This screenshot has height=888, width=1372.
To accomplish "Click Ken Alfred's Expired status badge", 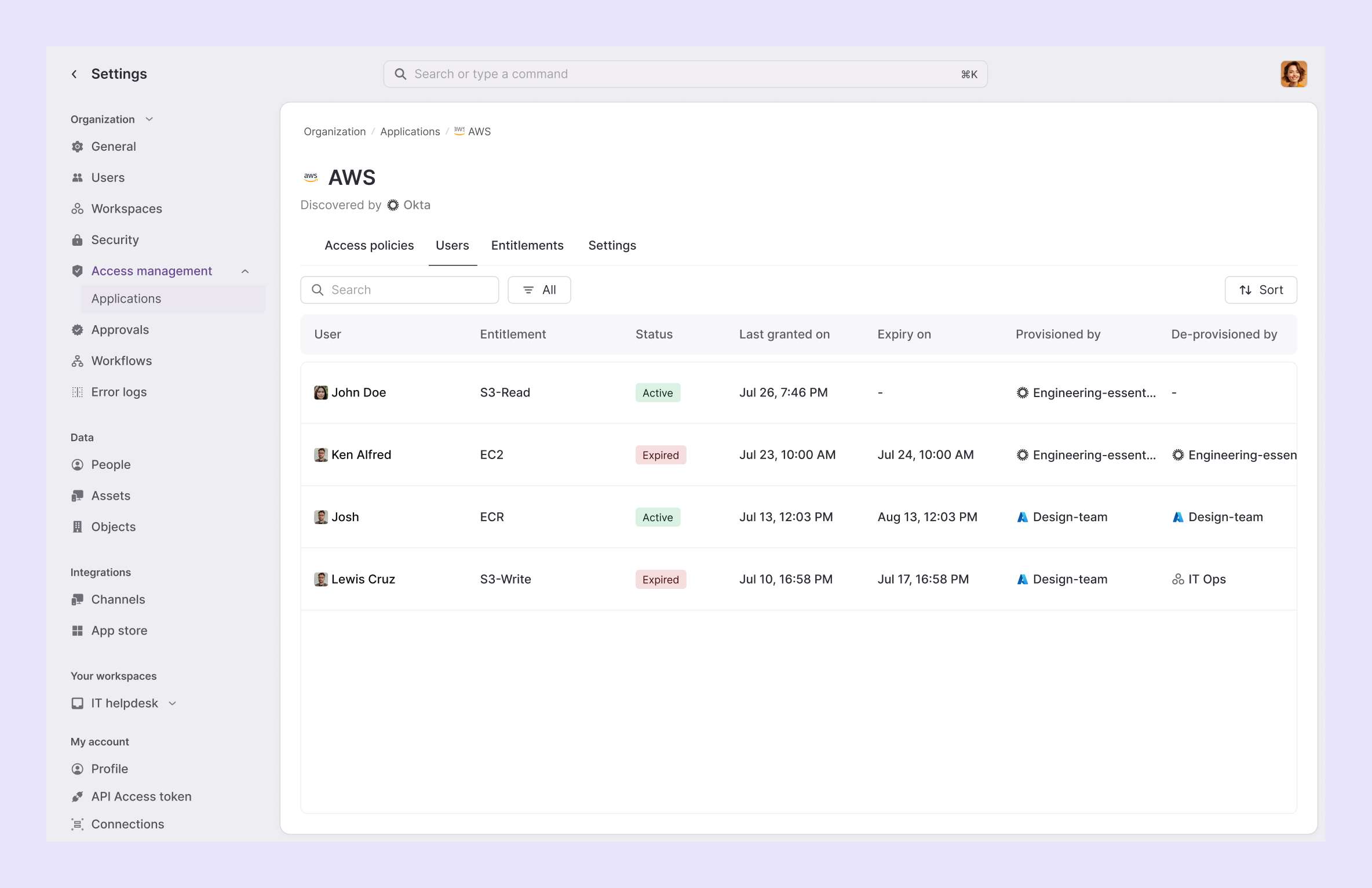I will tap(660, 454).
